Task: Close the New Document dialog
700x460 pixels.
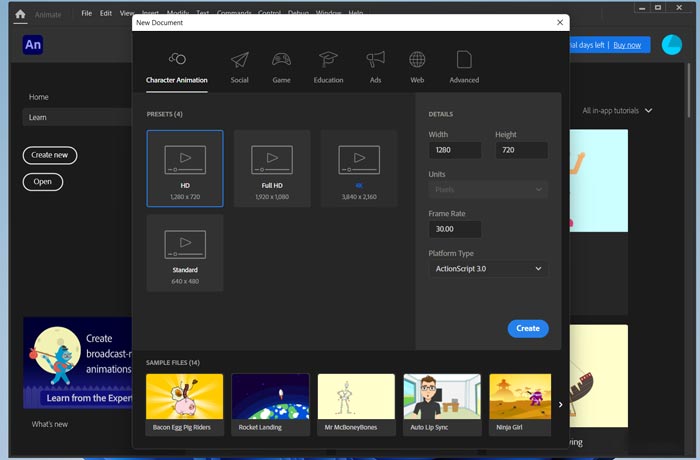Action: (x=560, y=22)
